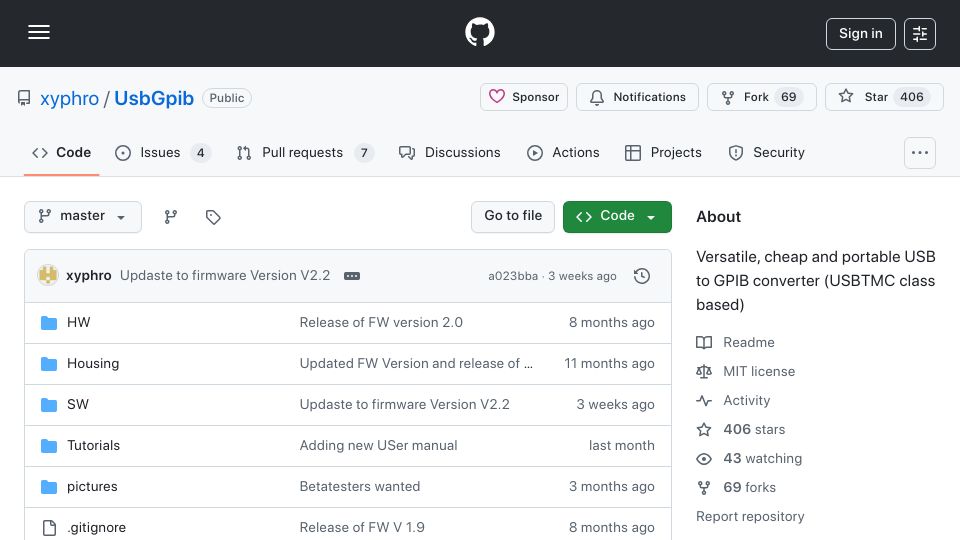The width and height of the screenshot is (960, 540).
Task: Click the Pull requests count badge 7
Action: [364, 153]
